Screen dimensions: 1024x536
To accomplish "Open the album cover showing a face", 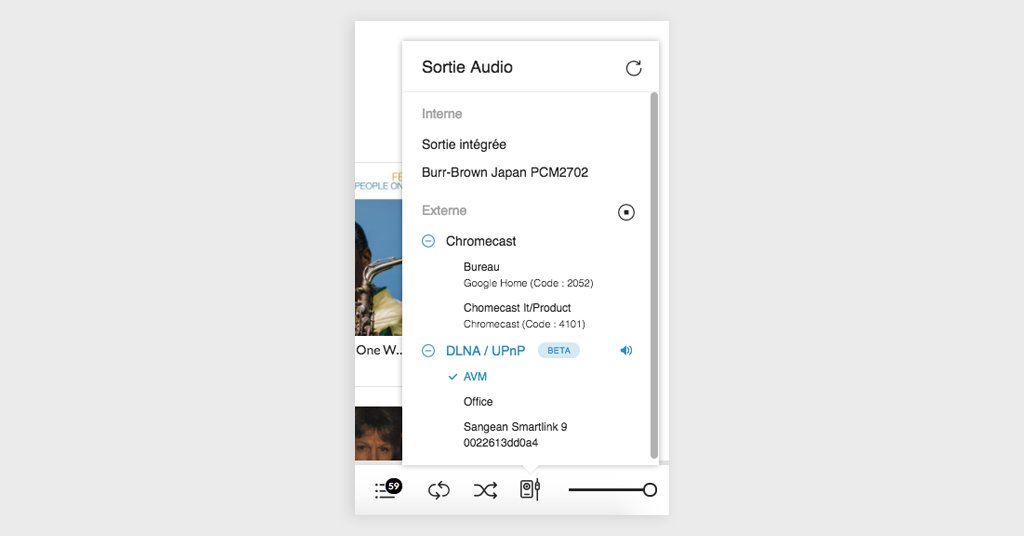I will coord(378,434).
